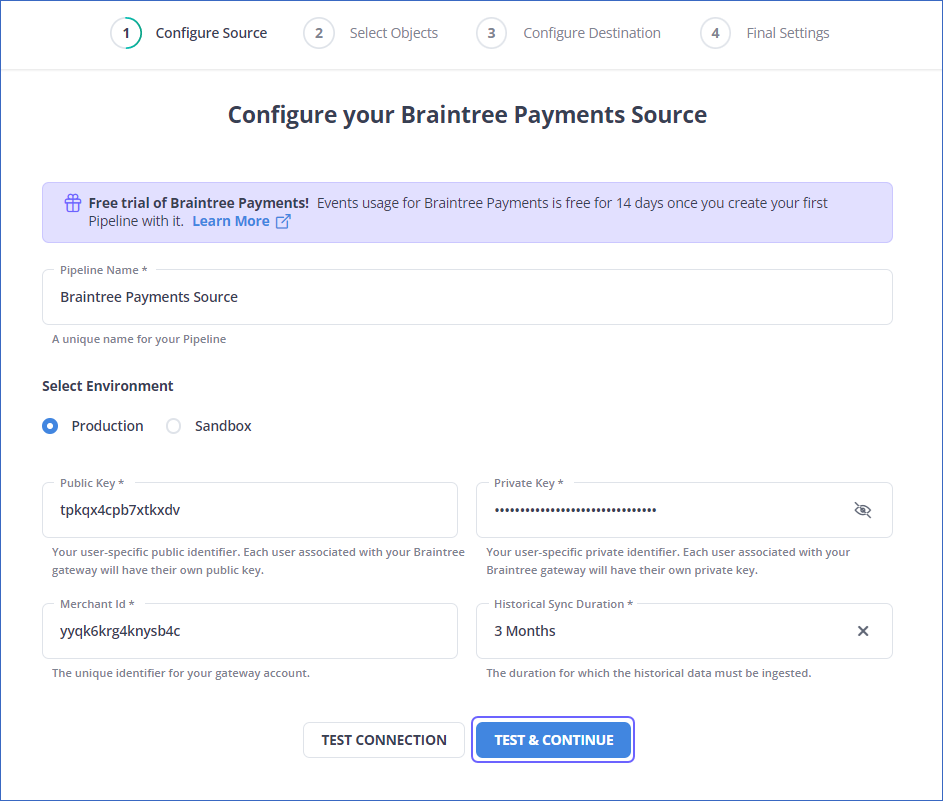Image resolution: width=943 pixels, height=801 pixels.
Task: Select the Sandbox environment radio
Action: 173,426
